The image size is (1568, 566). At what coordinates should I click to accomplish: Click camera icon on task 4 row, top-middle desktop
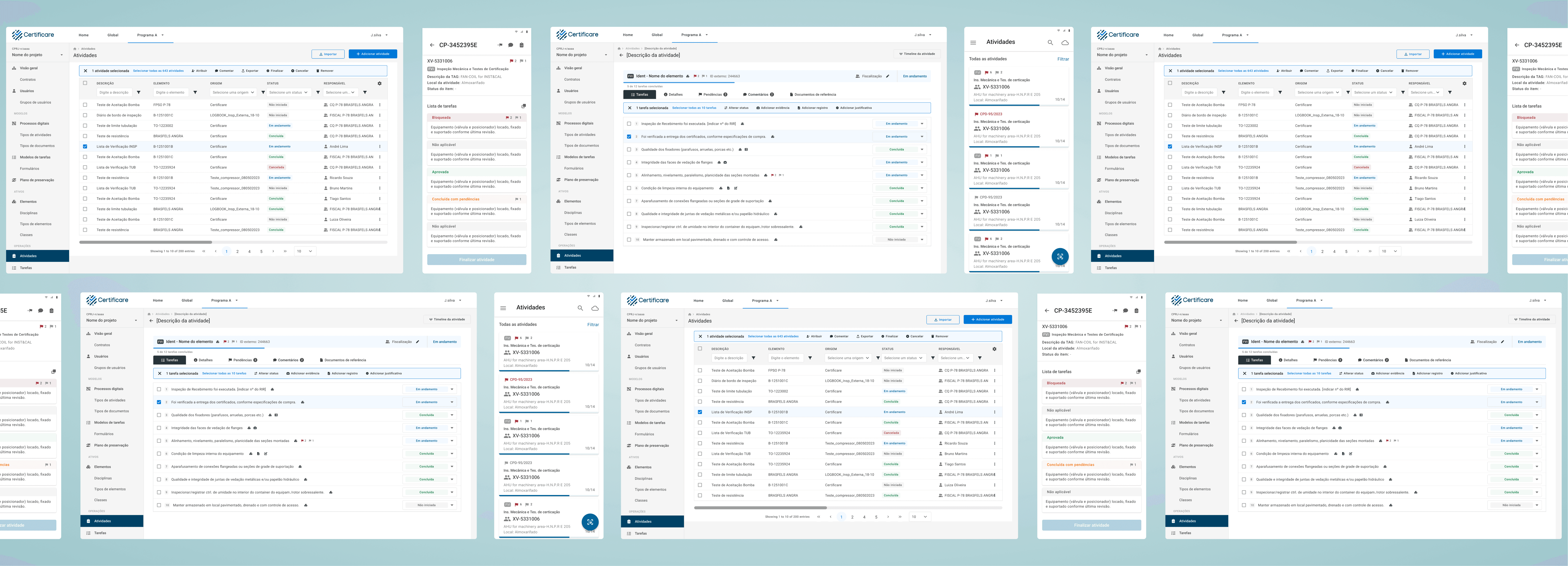tap(725, 163)
